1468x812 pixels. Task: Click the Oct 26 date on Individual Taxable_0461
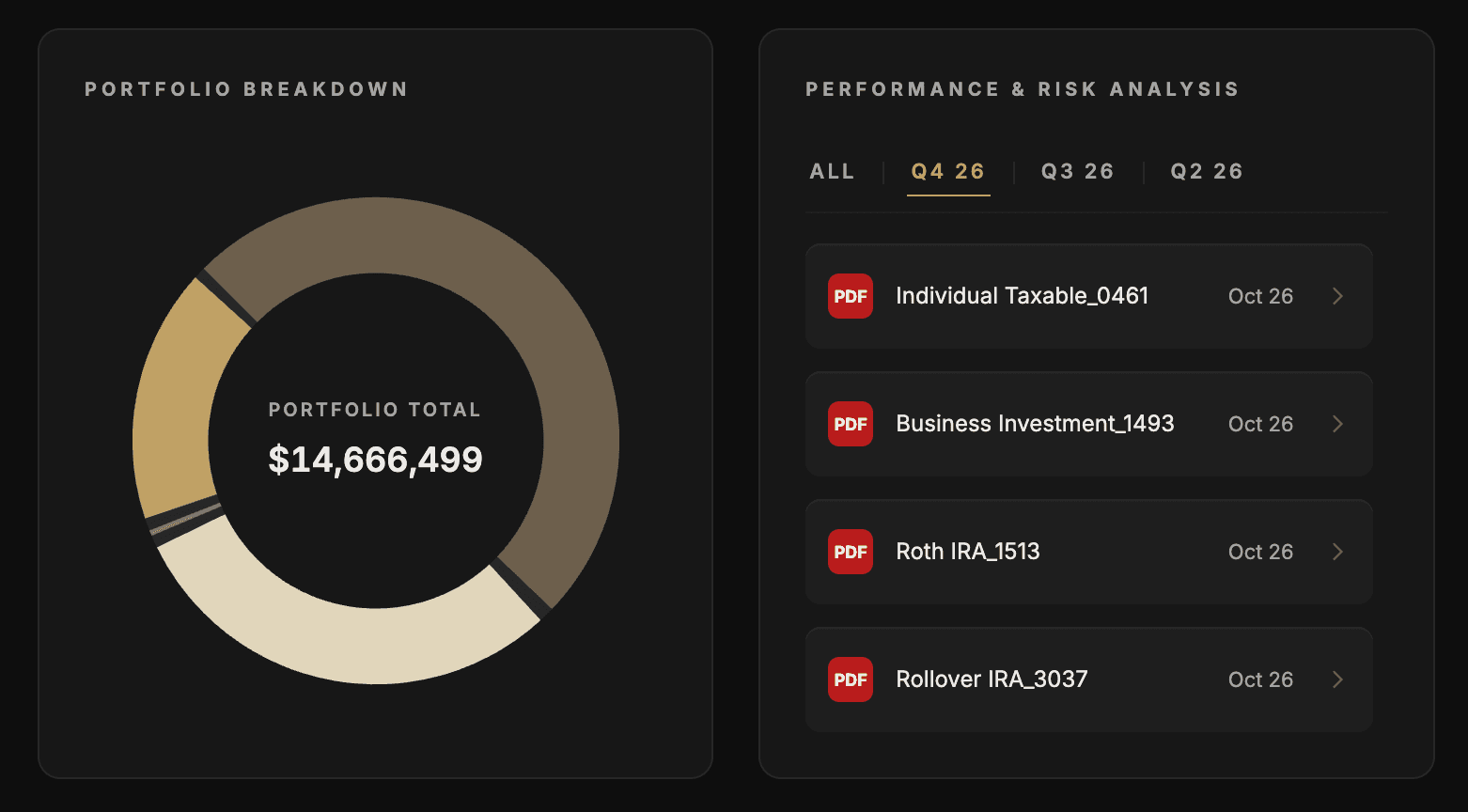pos(1260,296)
